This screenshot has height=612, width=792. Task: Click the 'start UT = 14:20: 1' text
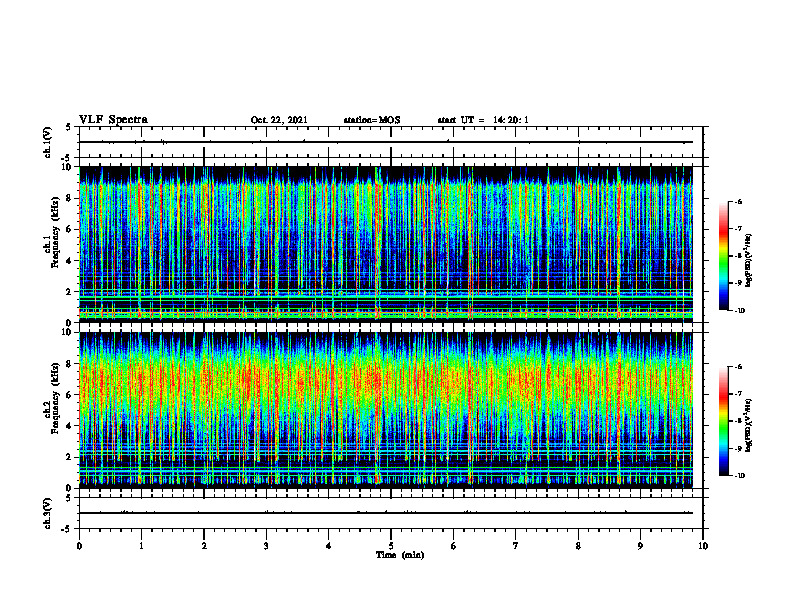[x=483, y=120]
